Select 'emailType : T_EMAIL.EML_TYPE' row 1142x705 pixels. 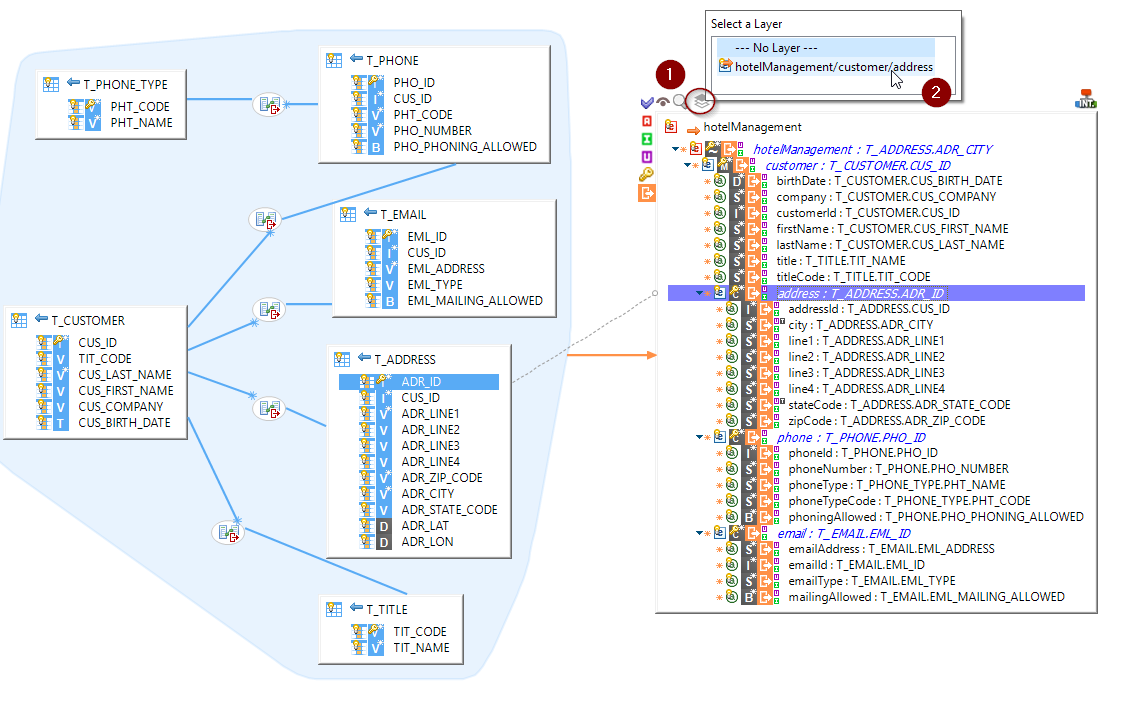point(872,581)
